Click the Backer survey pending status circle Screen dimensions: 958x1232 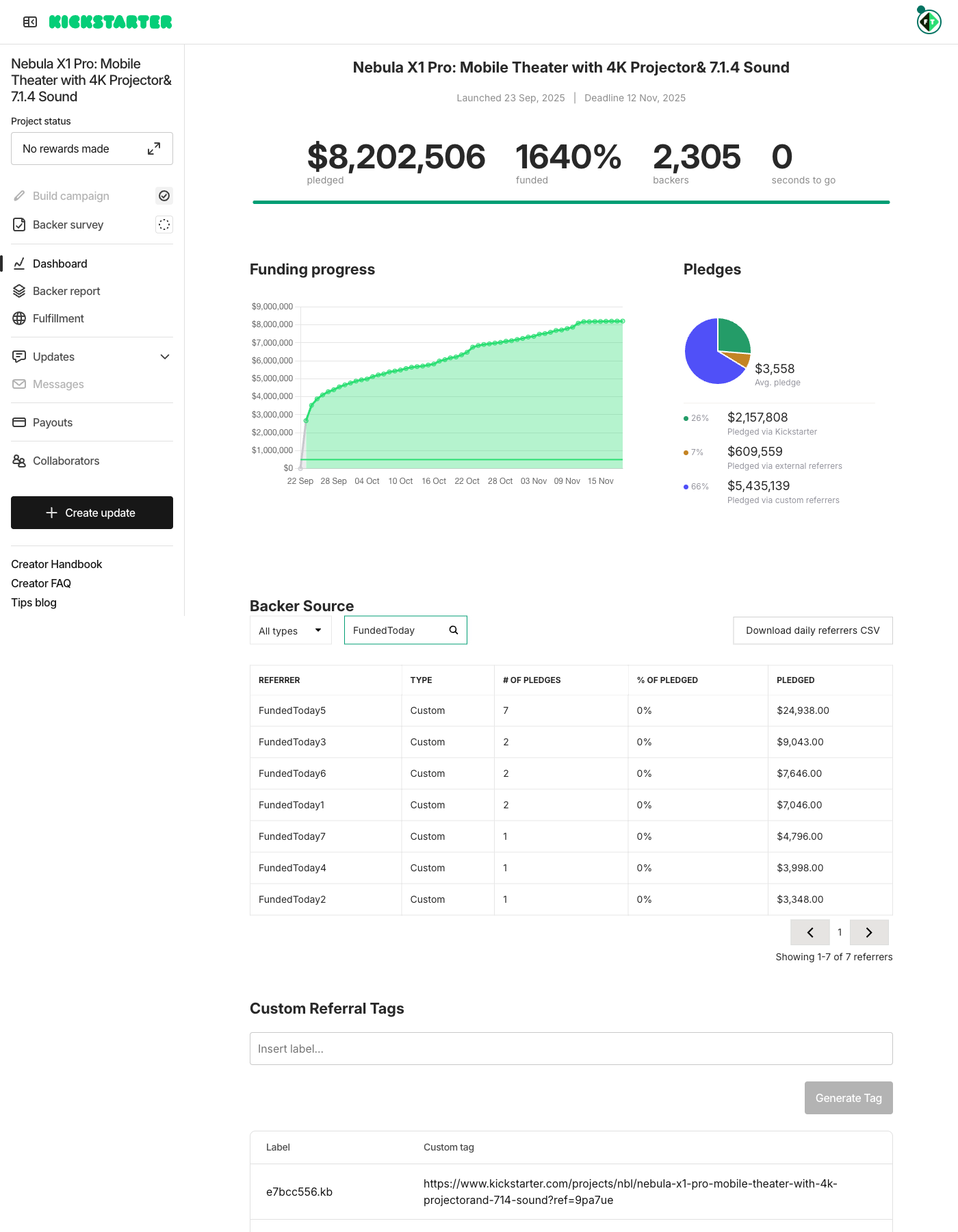point(164,224)
